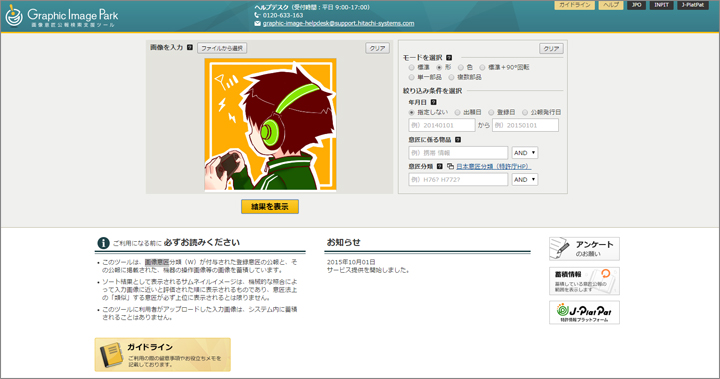This screenshot has width=720, height=379.
Task: Open the yellow ガイドライン banner at bottom
Action: [163, 355]
